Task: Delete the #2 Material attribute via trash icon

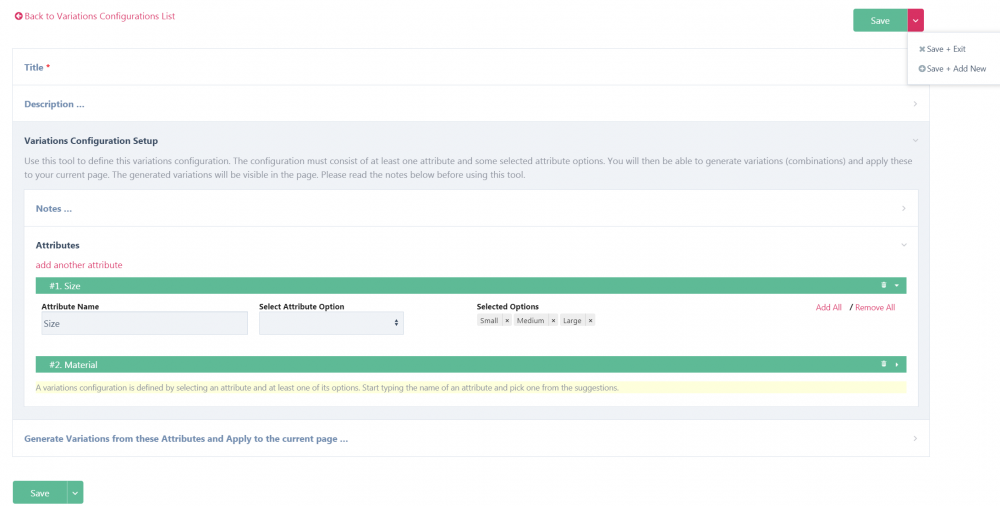Action: point(884,364)
